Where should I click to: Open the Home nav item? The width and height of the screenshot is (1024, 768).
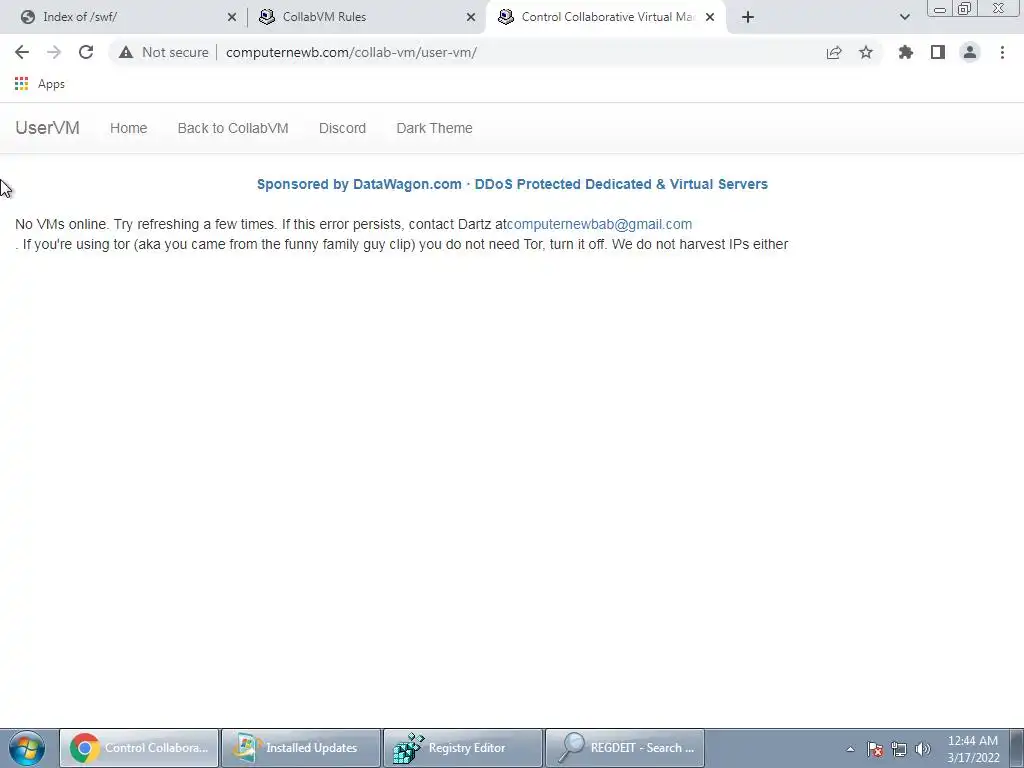point(129,128)
